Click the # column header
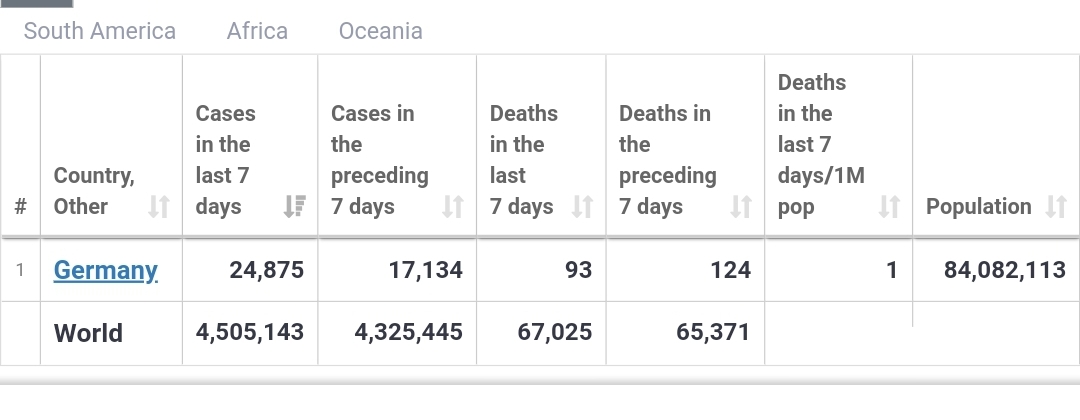1080x420 pixels. click(20, 207)
